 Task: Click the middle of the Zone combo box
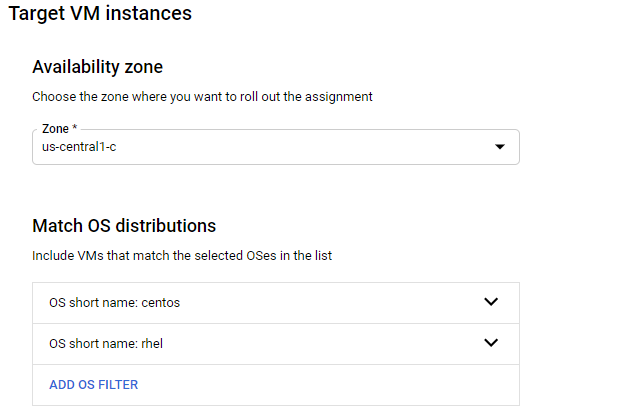pyautogui.click(x=275, y=147)
